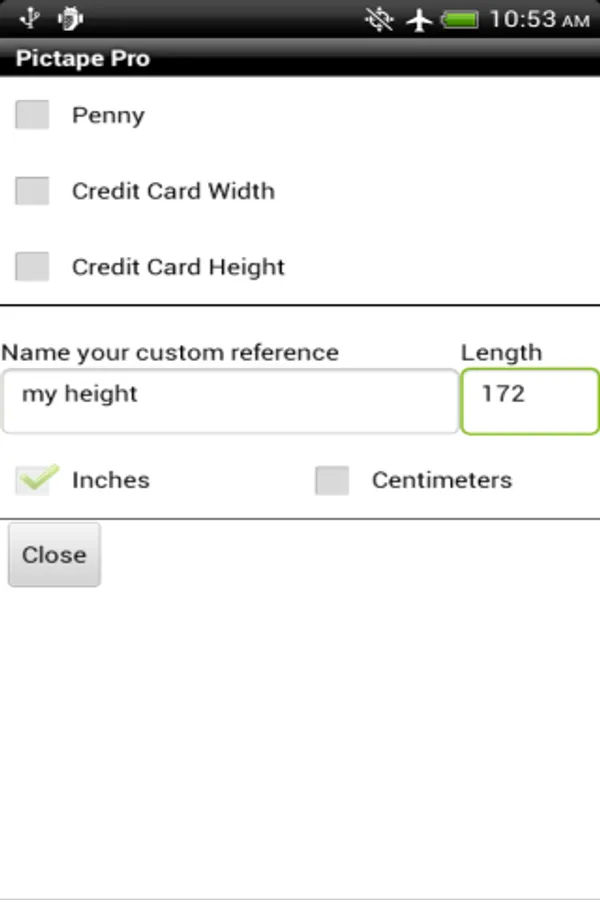Tap the Centimeters text label
This screenshot has height=900, width=600.
(441, 480)
